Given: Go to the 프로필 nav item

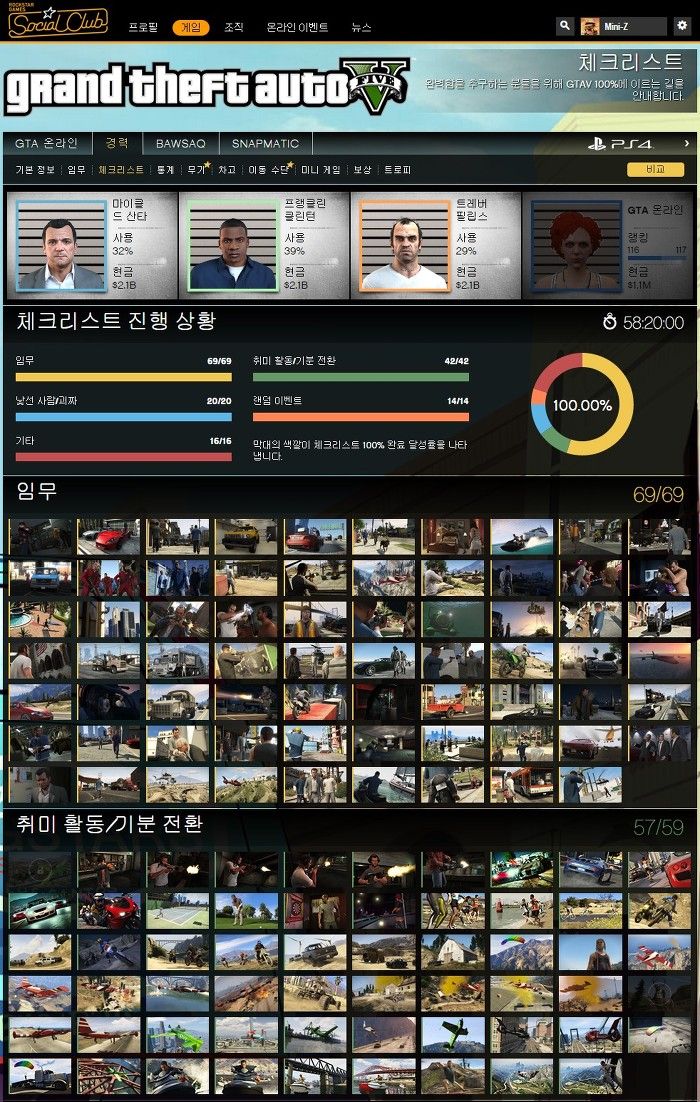Looking at the screenshot, I should tap(143, 27).
